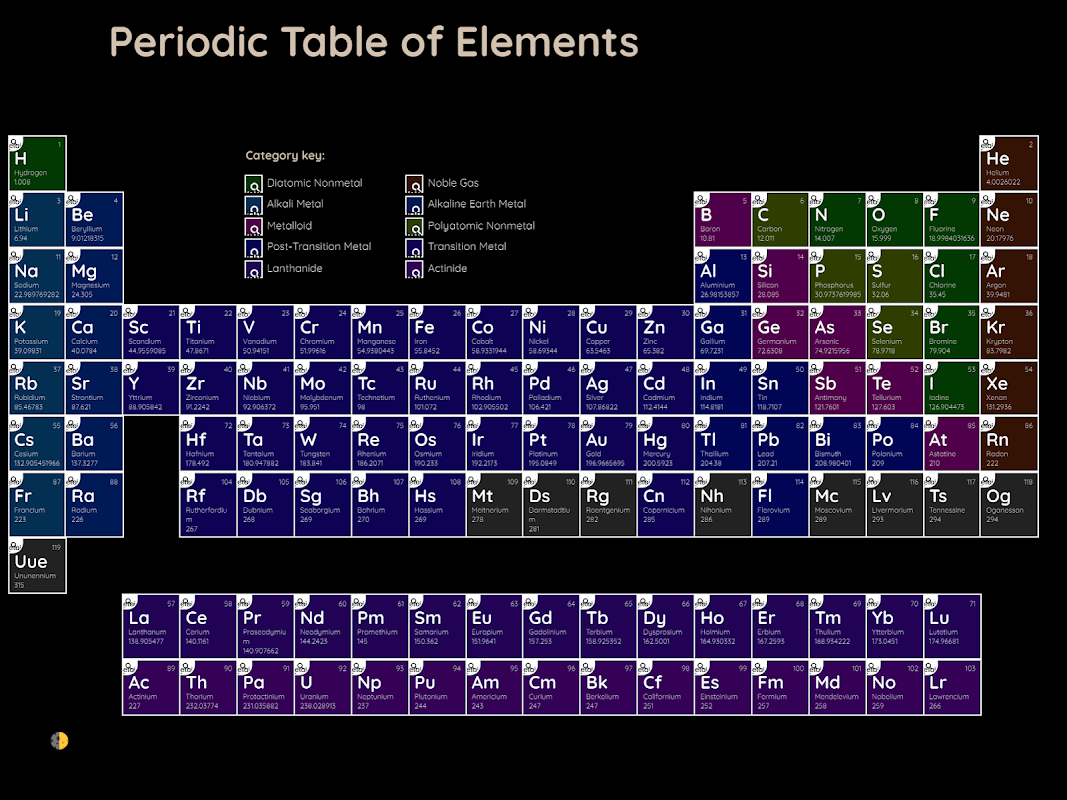This screenshot has width=1067, height=800.
Task: Click the corner details icon on Rutherfordium
Action: click(x=186, y=480)
